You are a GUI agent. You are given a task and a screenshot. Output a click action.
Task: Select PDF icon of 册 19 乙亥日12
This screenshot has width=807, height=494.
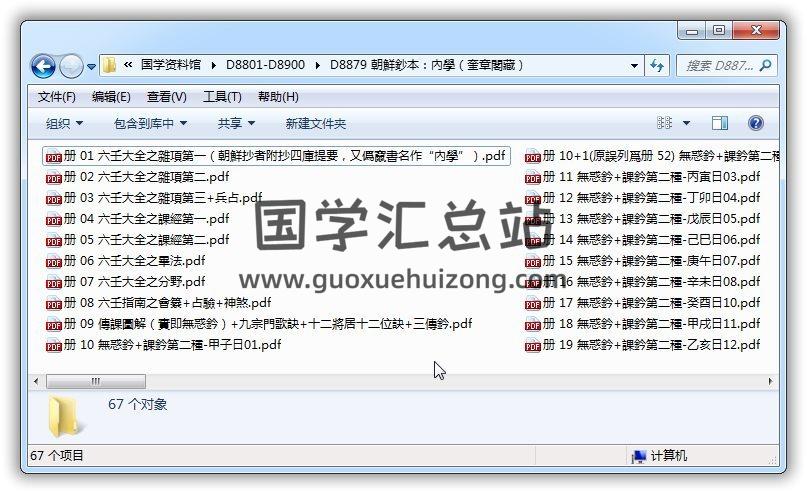click(533, 346)
